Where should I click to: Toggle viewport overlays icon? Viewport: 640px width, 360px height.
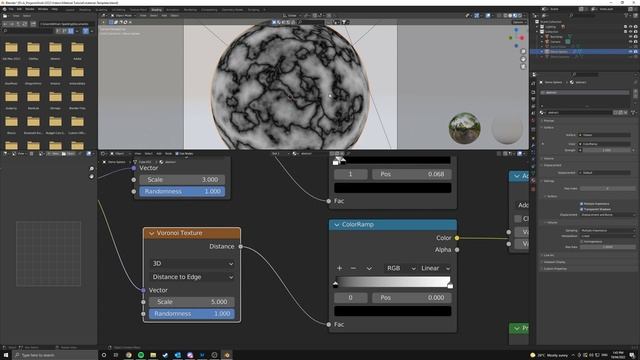pos(488,16)
